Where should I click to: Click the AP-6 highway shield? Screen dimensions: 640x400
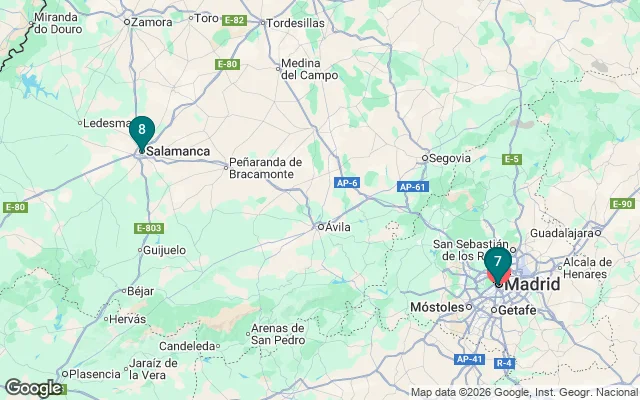(x=347, y=183)
